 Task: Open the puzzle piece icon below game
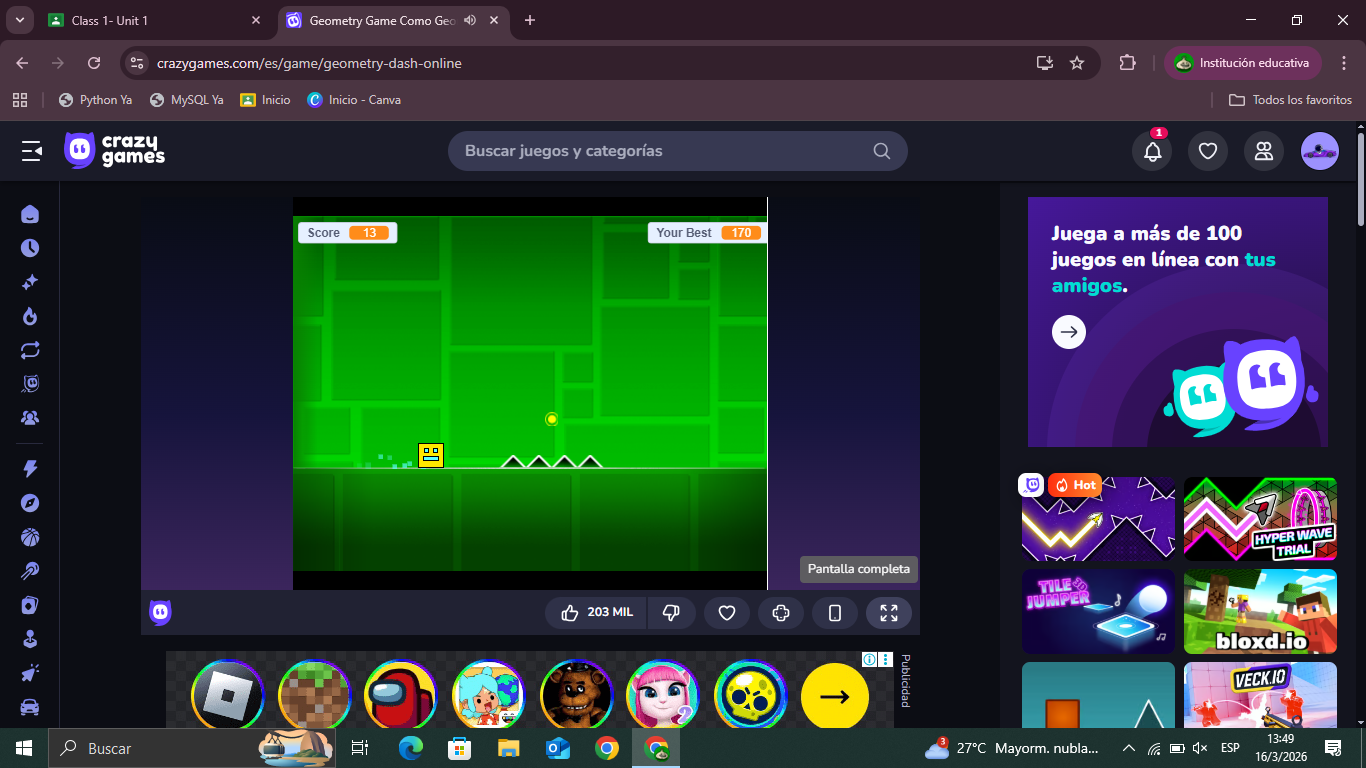coord(781,613)
